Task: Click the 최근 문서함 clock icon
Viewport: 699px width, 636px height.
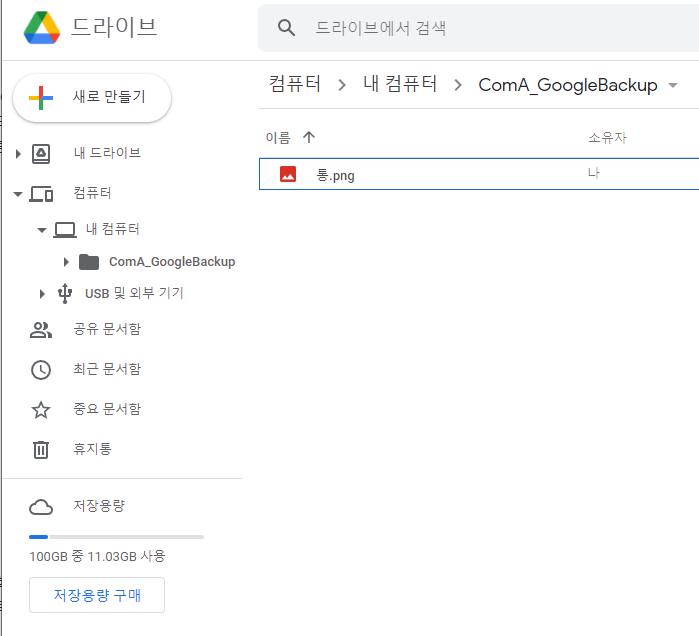Action: [41, 369]
